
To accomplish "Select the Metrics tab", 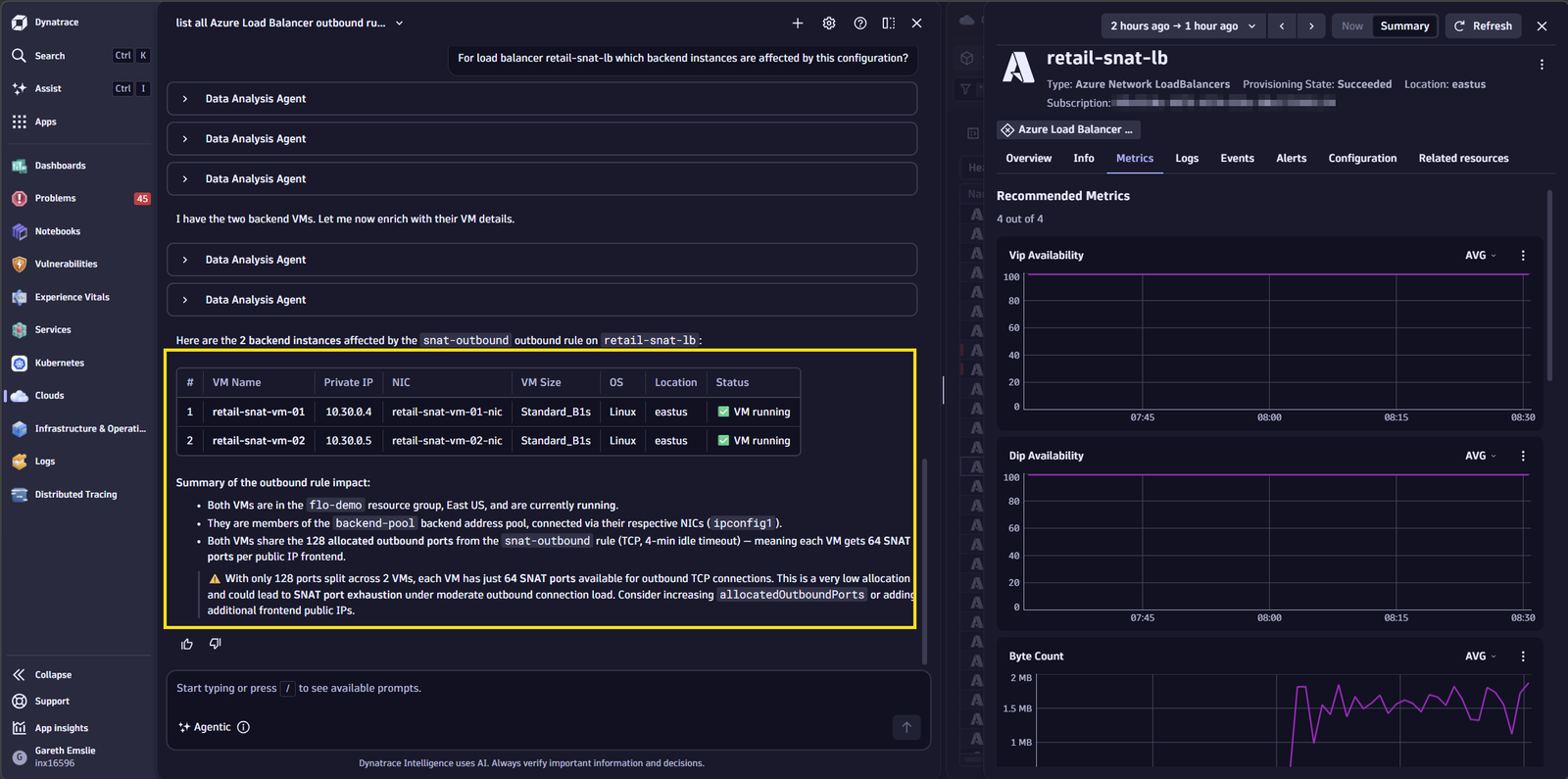I will pyautogui.click(x=1135, y=159).
